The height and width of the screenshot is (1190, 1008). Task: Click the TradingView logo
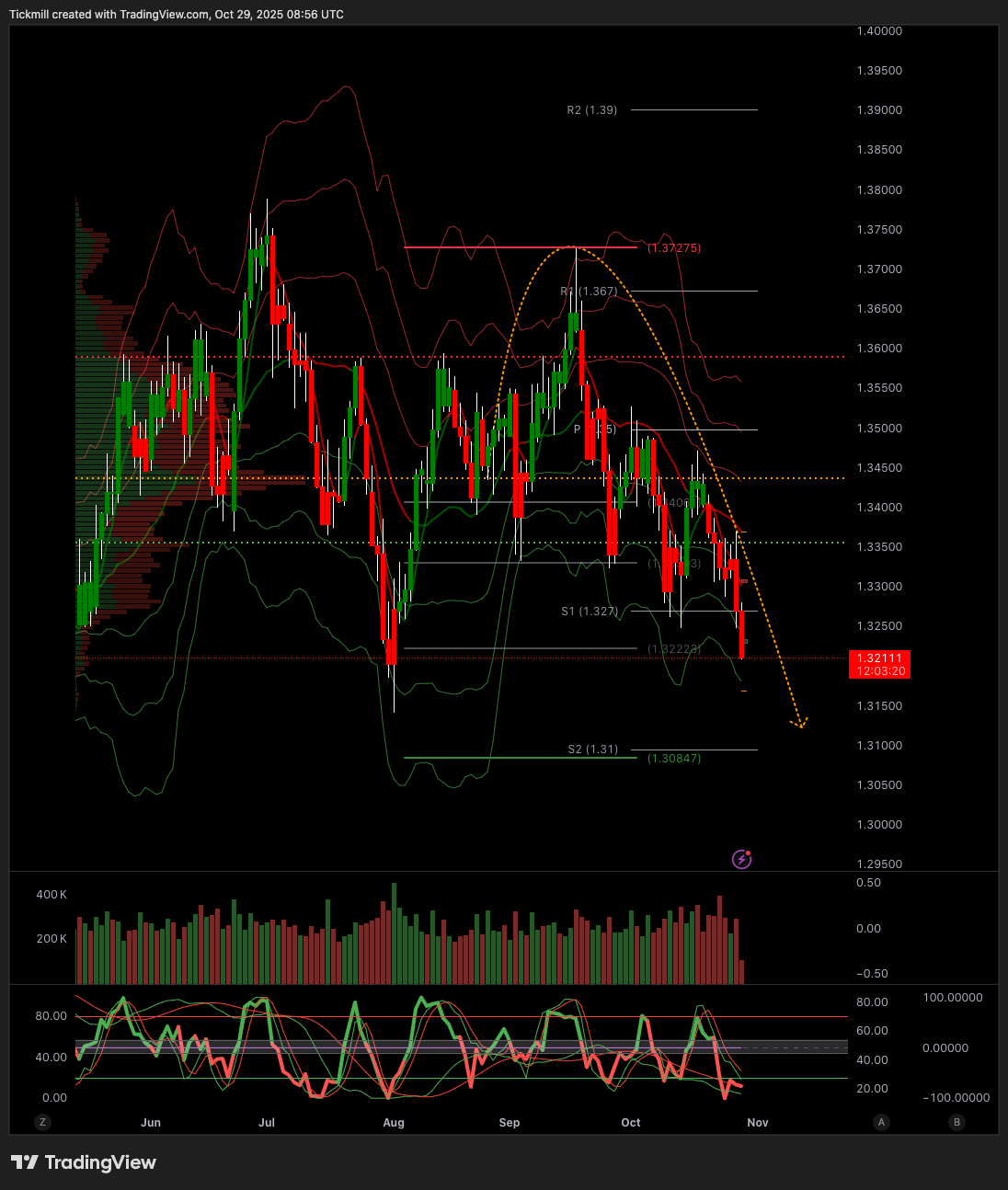pyautogui.click(x=84, y=1162)
